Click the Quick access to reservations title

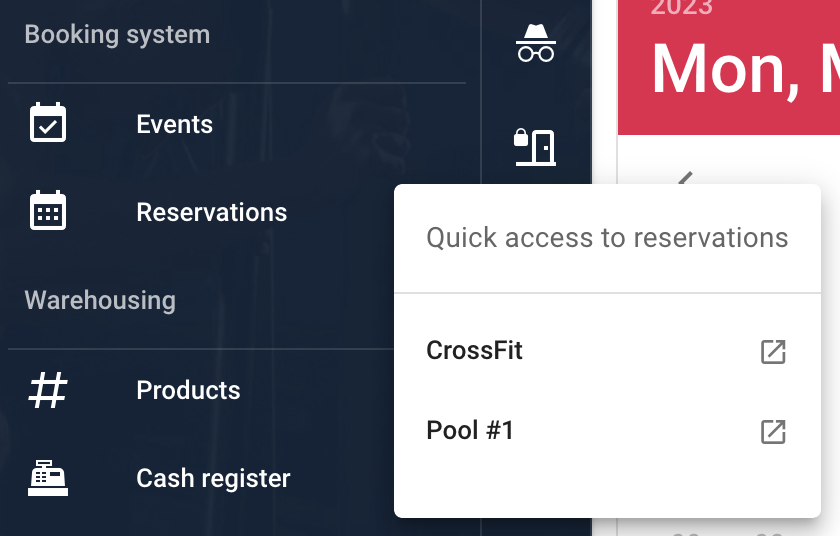tap(607, 237)
